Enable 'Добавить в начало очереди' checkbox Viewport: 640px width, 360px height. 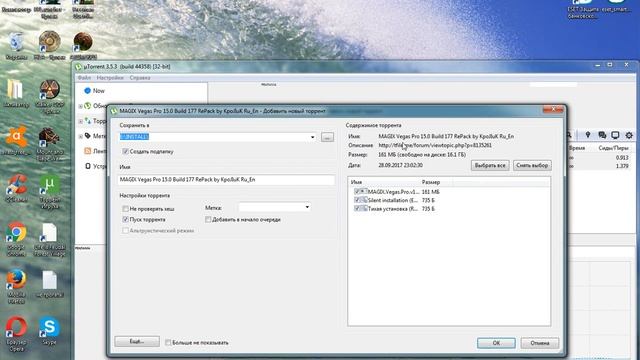(208, 220)
